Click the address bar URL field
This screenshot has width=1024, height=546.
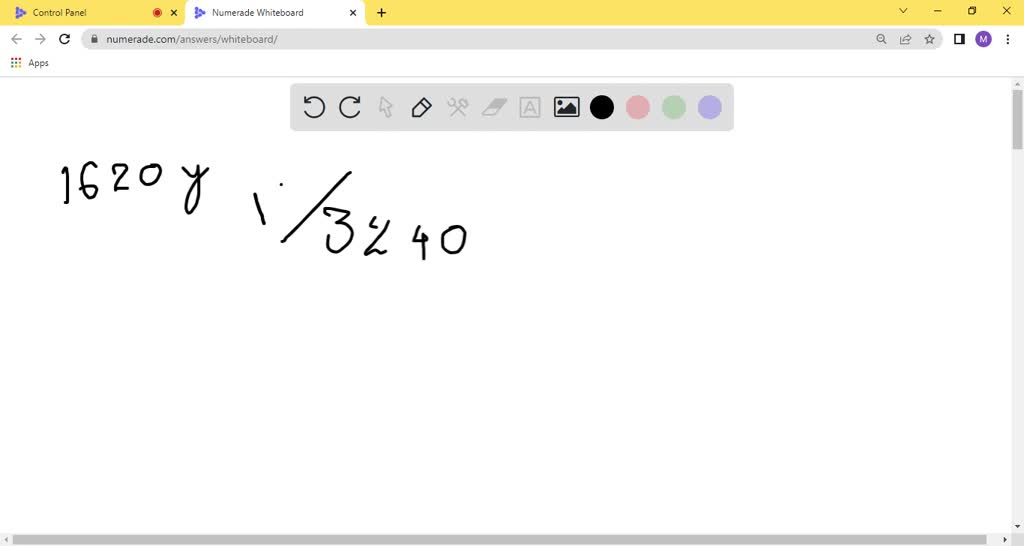click(x=511, y=39)
